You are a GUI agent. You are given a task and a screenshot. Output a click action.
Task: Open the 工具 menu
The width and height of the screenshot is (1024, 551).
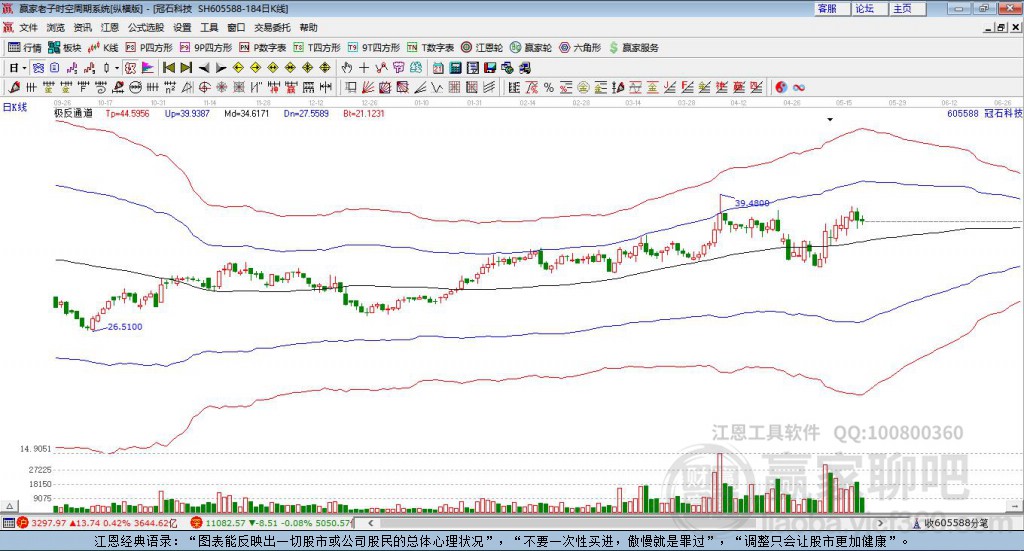pos(209,27)
